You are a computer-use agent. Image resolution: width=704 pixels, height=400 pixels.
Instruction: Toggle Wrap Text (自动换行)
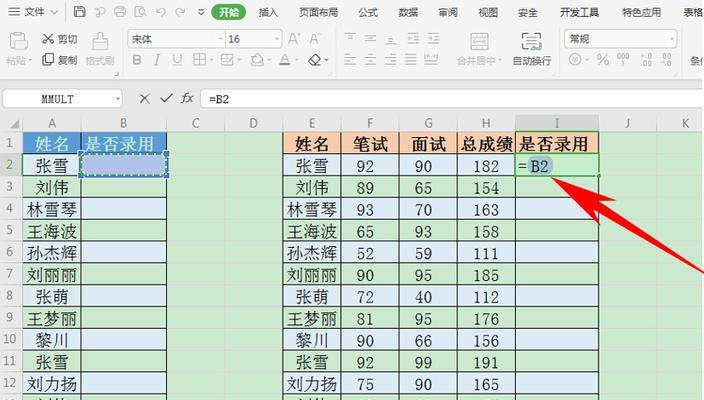tap(532, 49)
